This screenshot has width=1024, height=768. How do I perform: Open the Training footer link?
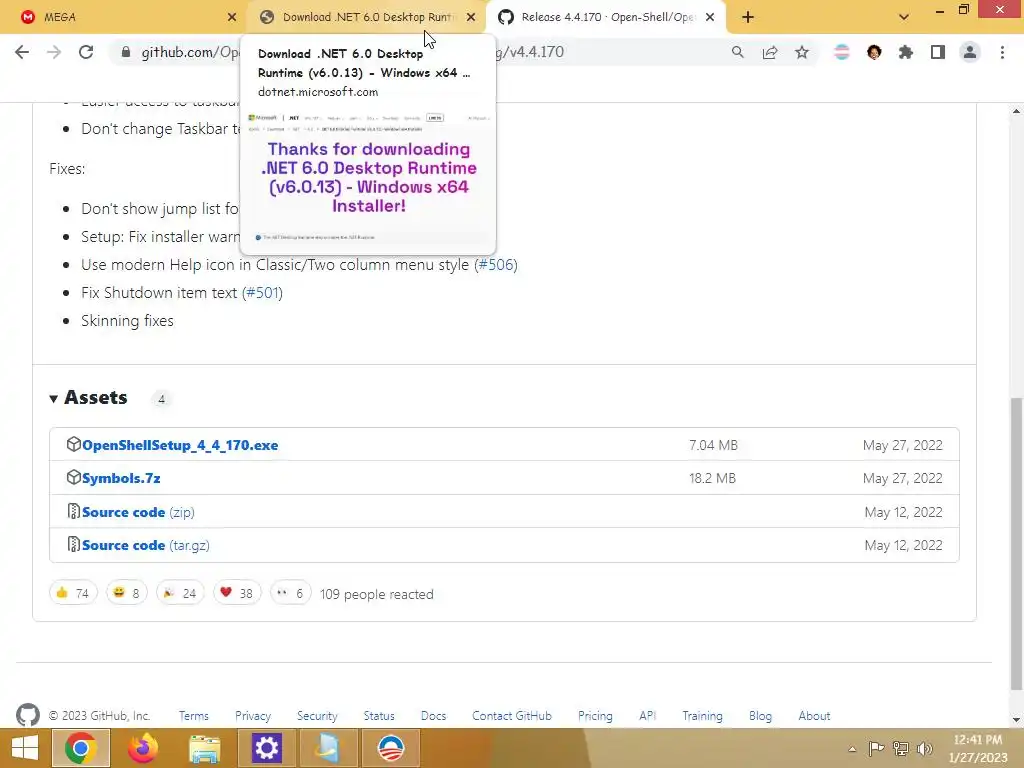(x=702, y=716)
